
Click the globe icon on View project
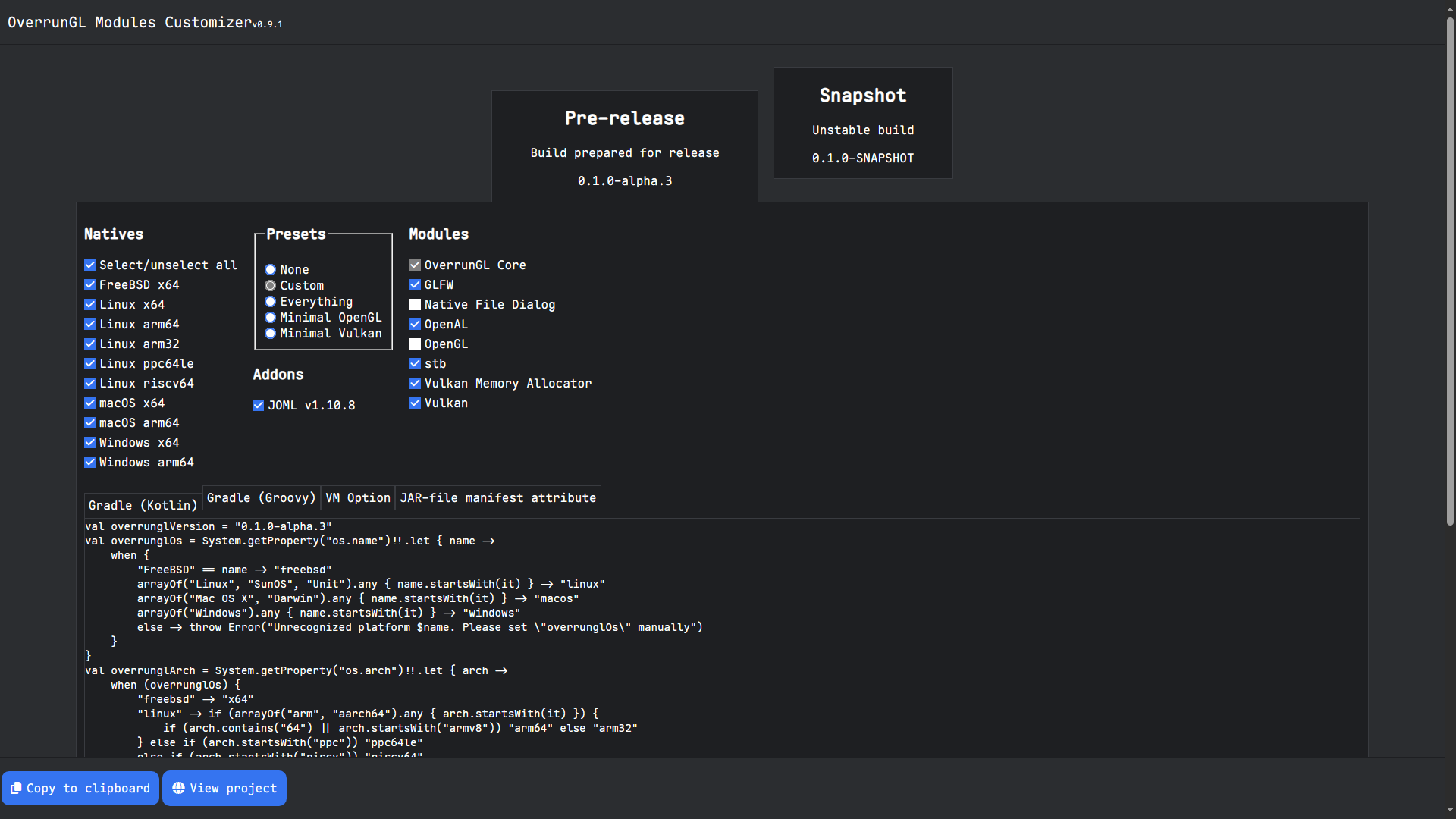tap(178, 789)
